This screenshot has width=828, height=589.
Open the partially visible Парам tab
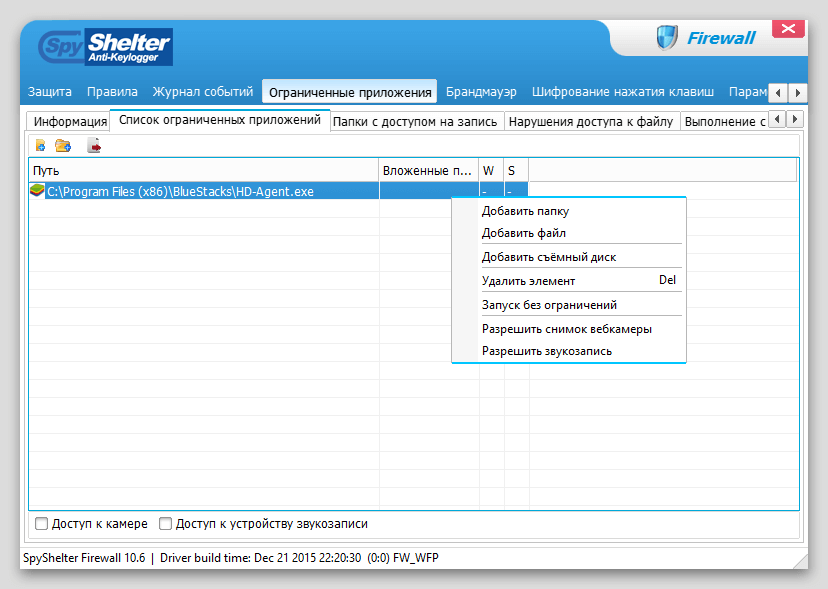[x=747, y=92]
